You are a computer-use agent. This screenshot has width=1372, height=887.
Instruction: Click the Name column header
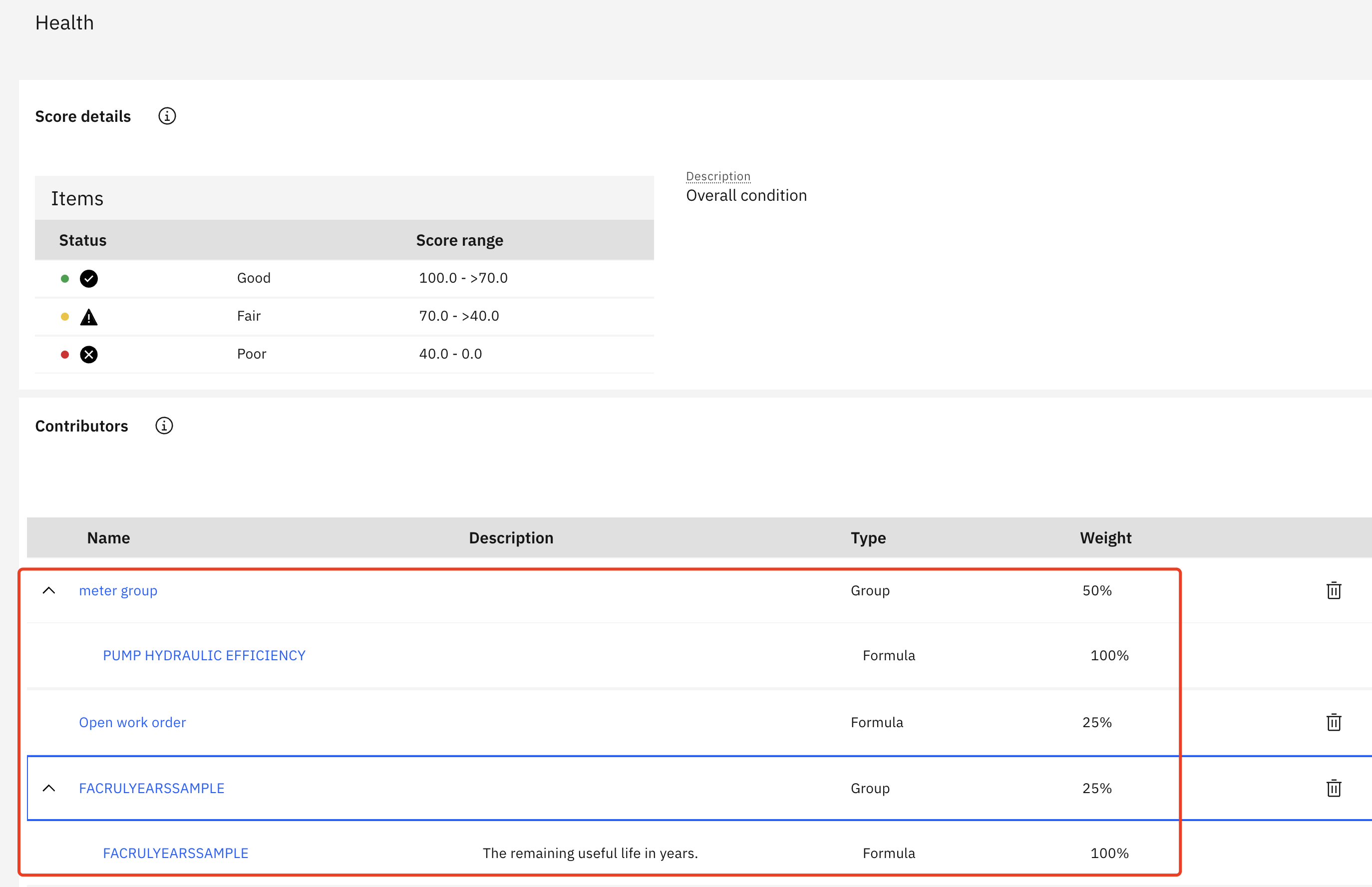tap(108, 538)
